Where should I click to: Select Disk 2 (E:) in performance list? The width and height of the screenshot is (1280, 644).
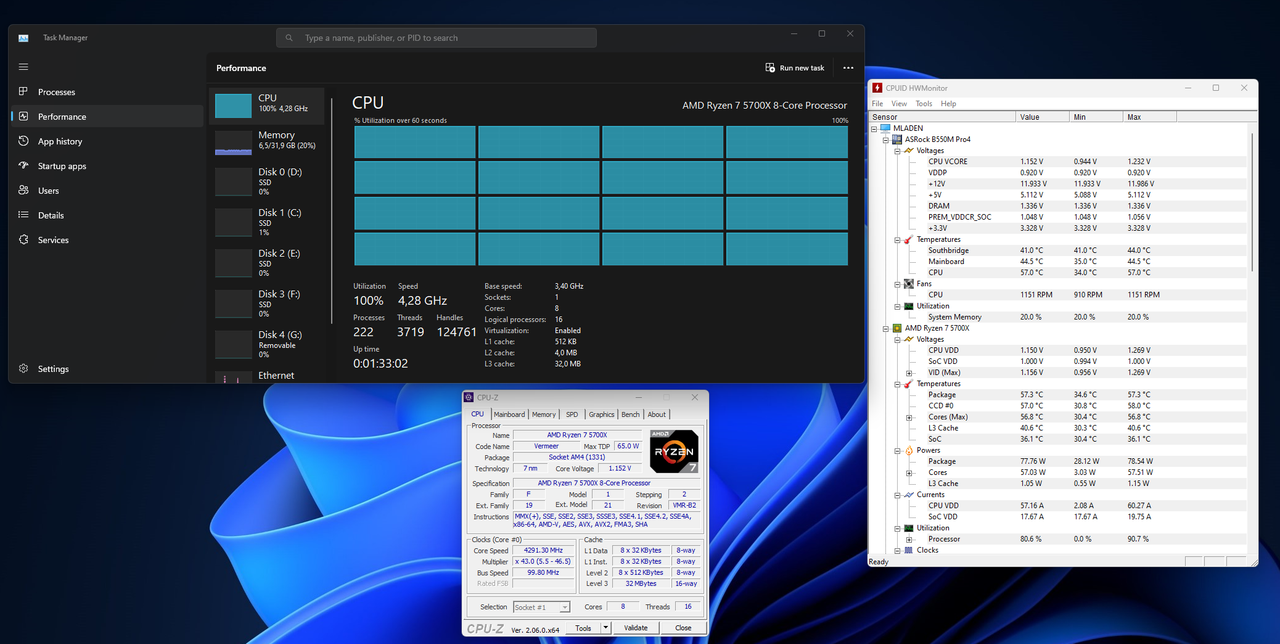point(266,263)
